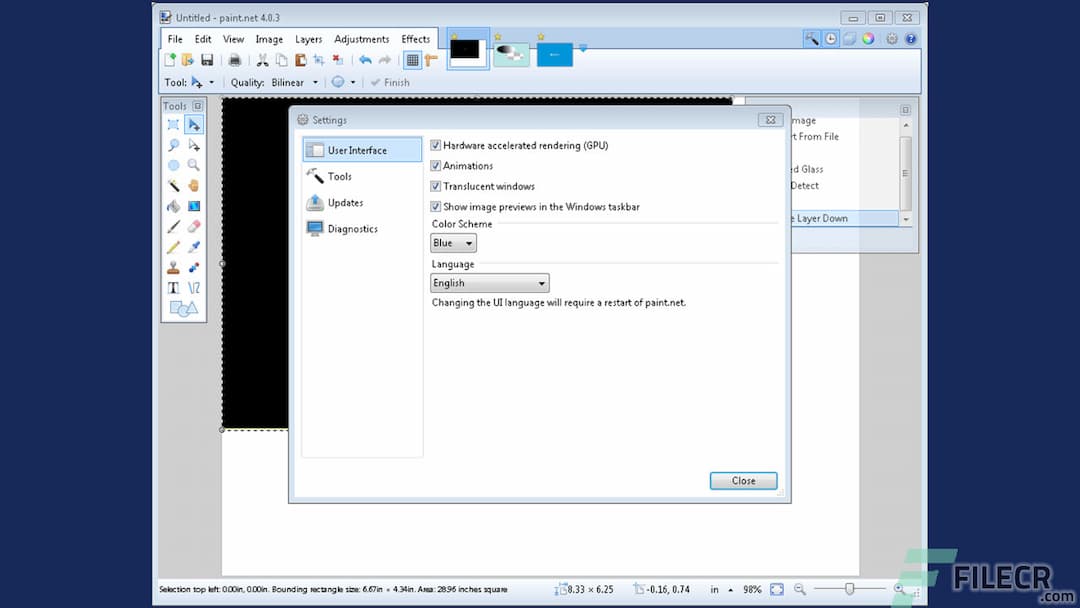1080x608 pixels.
Task: Click the Undo arrow in the toolbar
Action: click(x=364, y=59)
